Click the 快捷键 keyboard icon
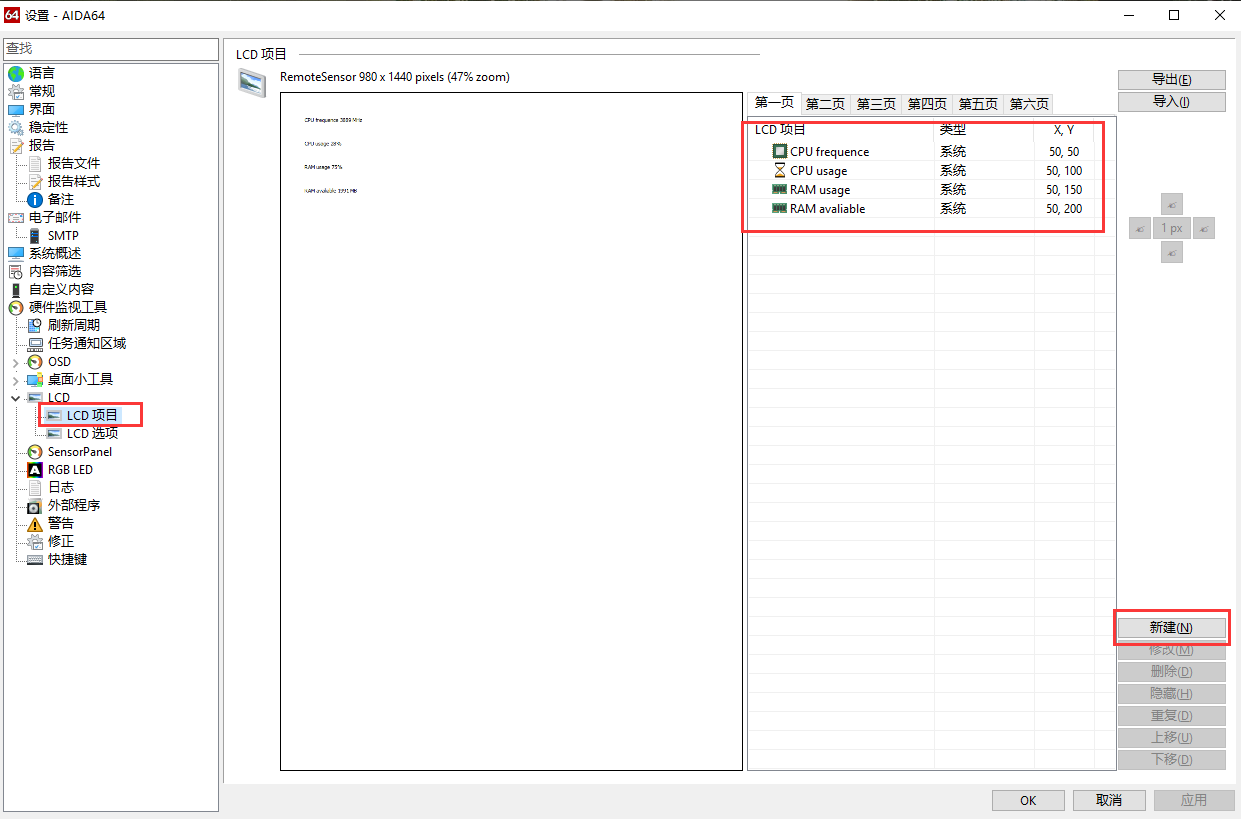Viewport: 1241px width, 819px height. point(35,559)
